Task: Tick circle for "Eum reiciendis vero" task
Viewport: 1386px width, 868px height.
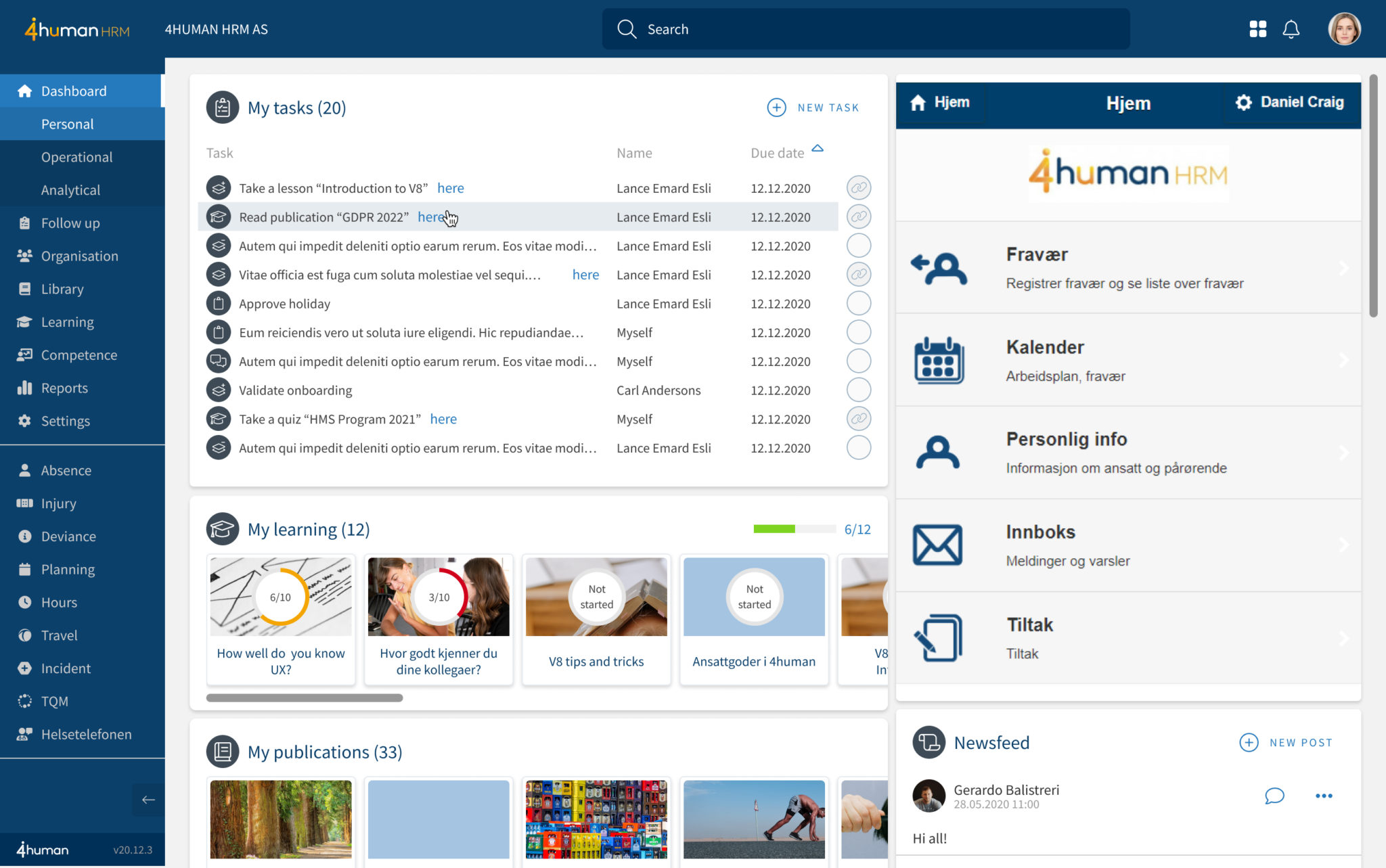Action: click(858, 332)
